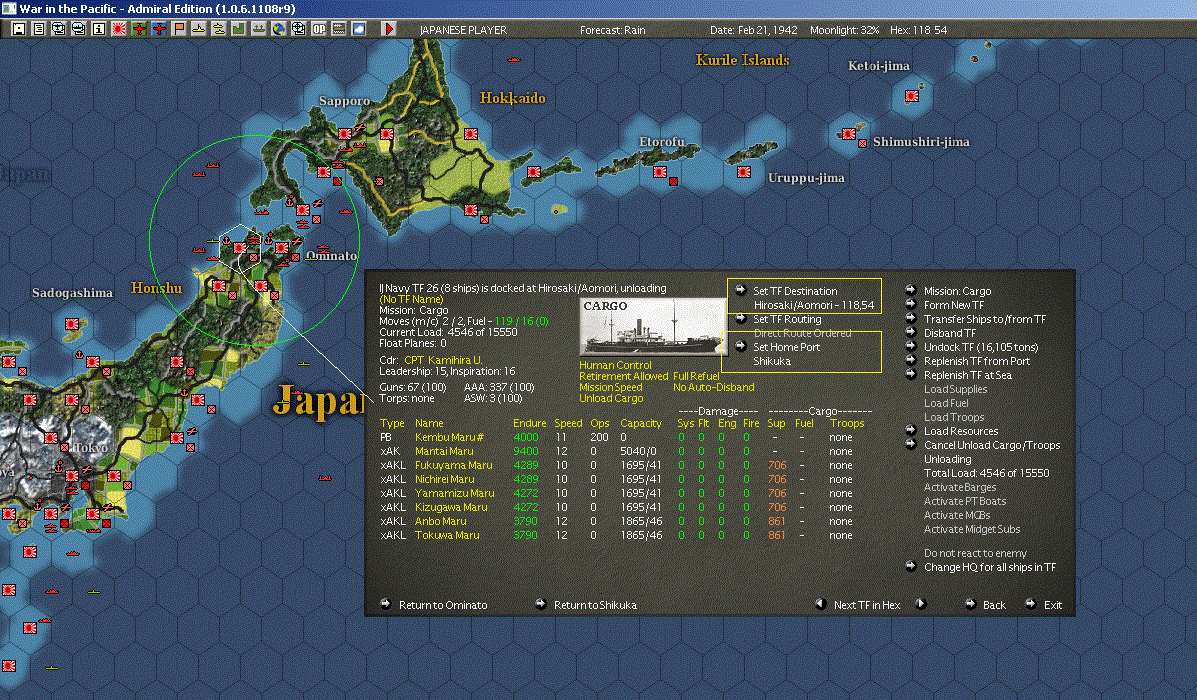
Task: Click the CARGO ship picture
Action: point(651,327)
